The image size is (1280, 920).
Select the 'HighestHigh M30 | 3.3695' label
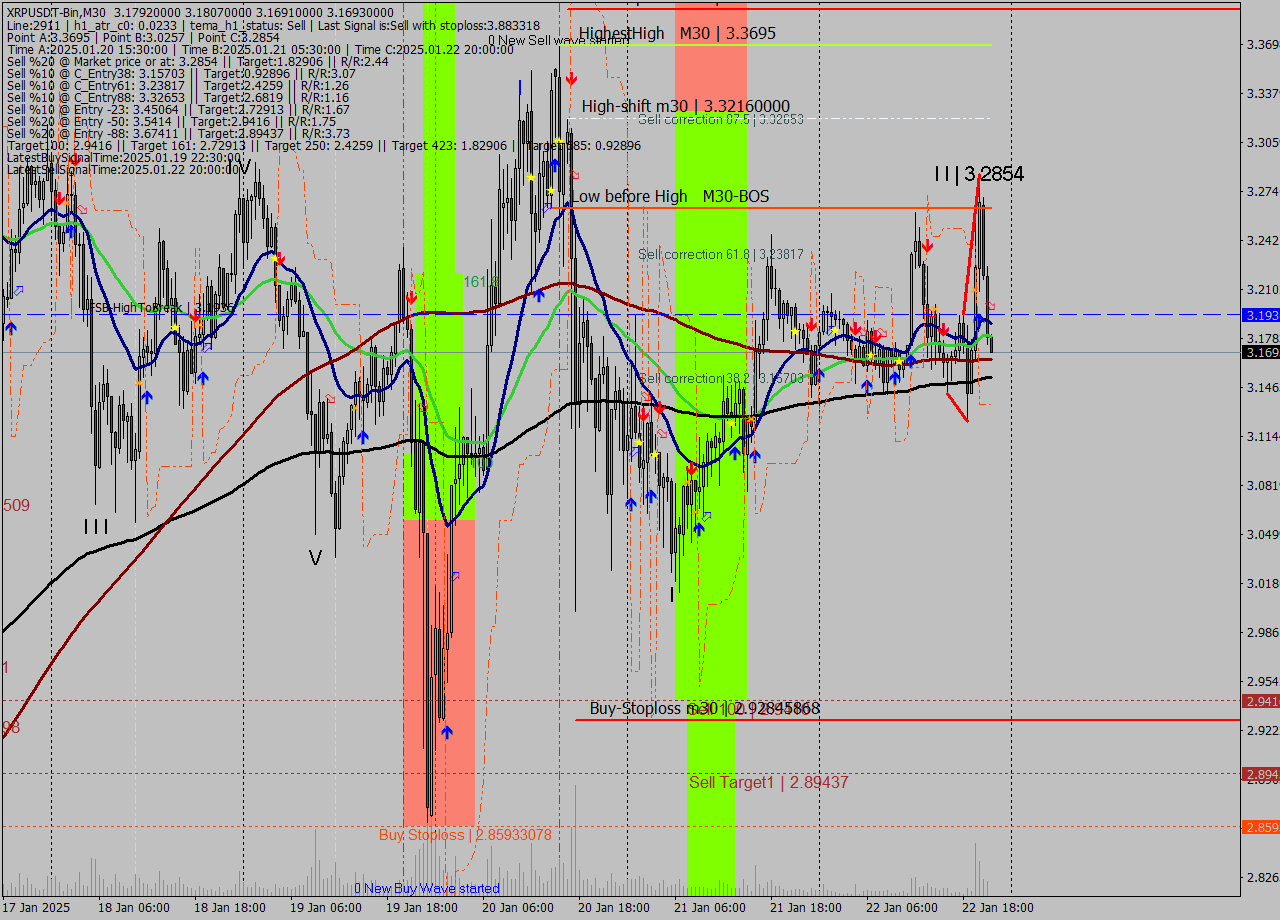click(677, 34)
